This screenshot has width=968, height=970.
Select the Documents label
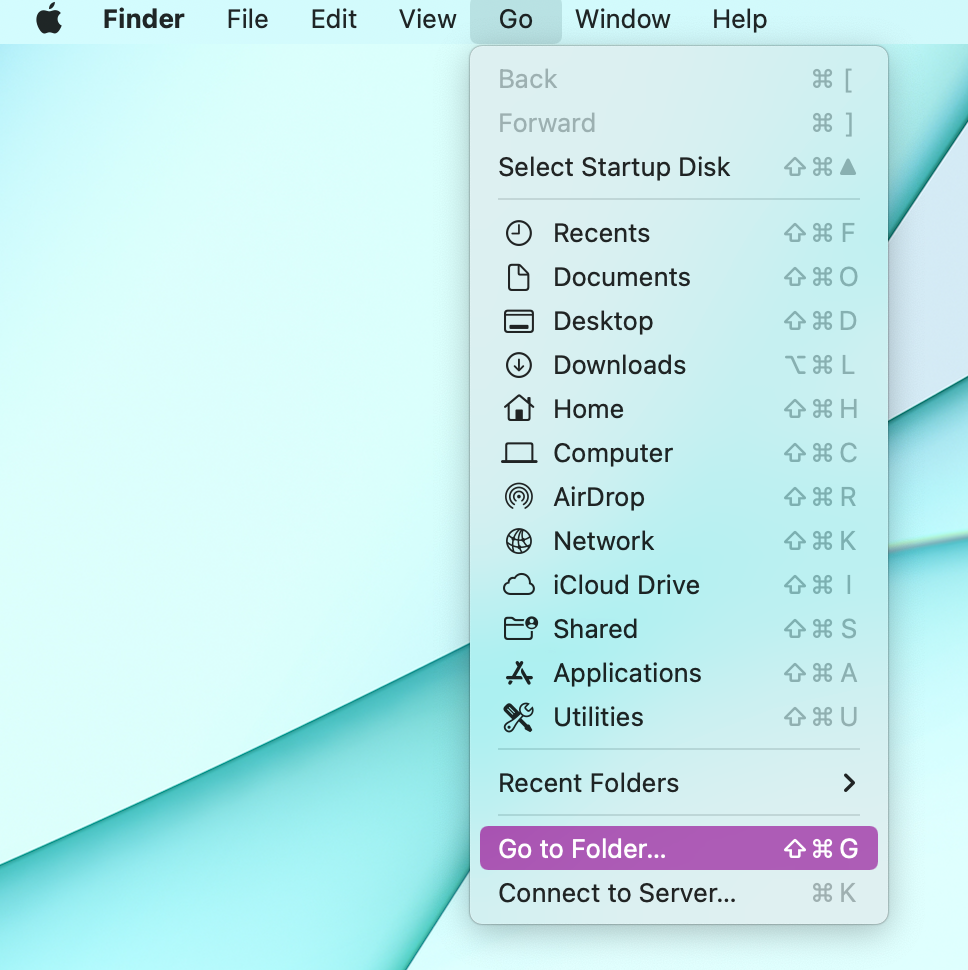622,277
